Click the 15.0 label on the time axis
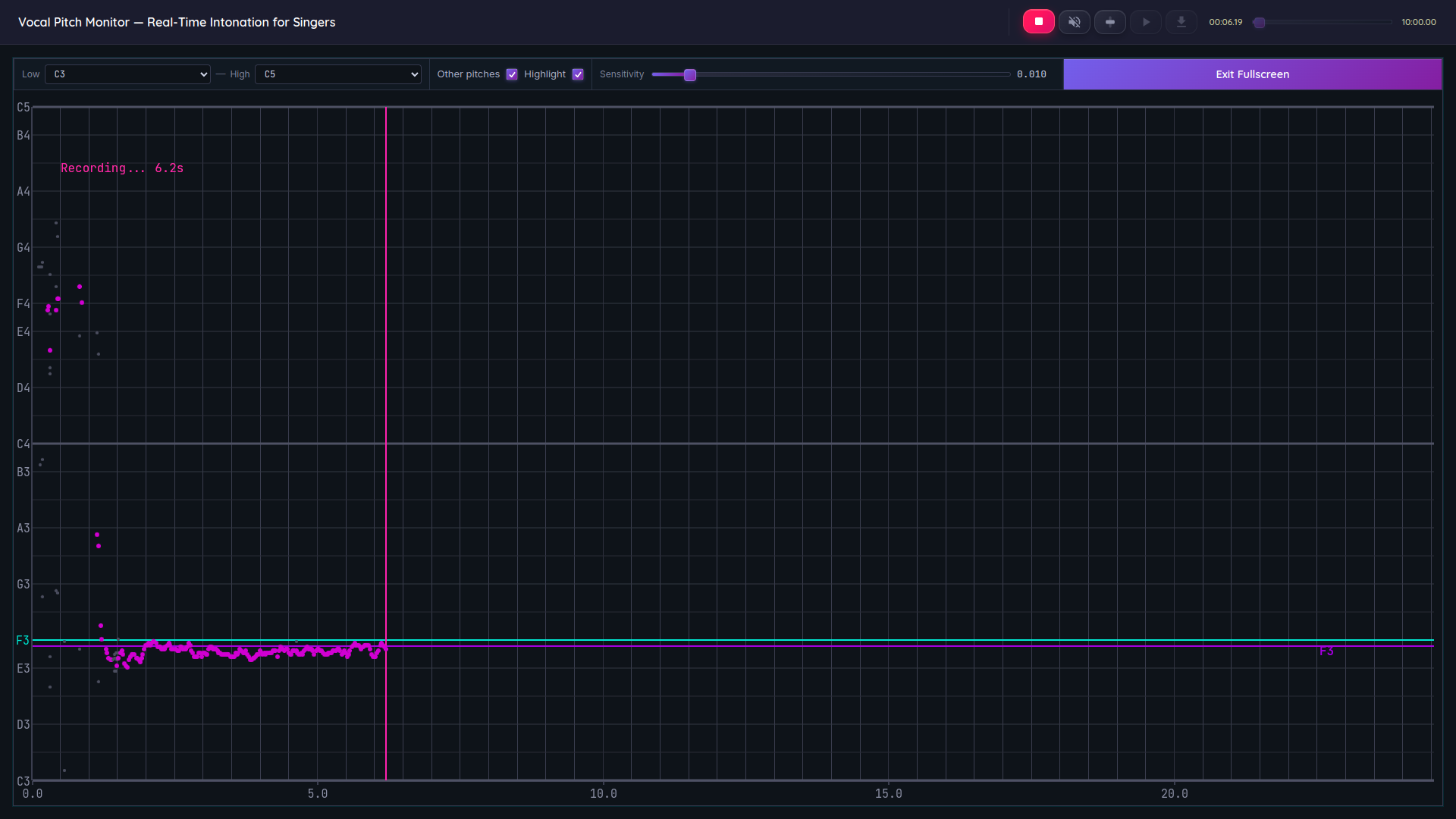This screenshot has width=1456, height=819. tap(889, 794)
